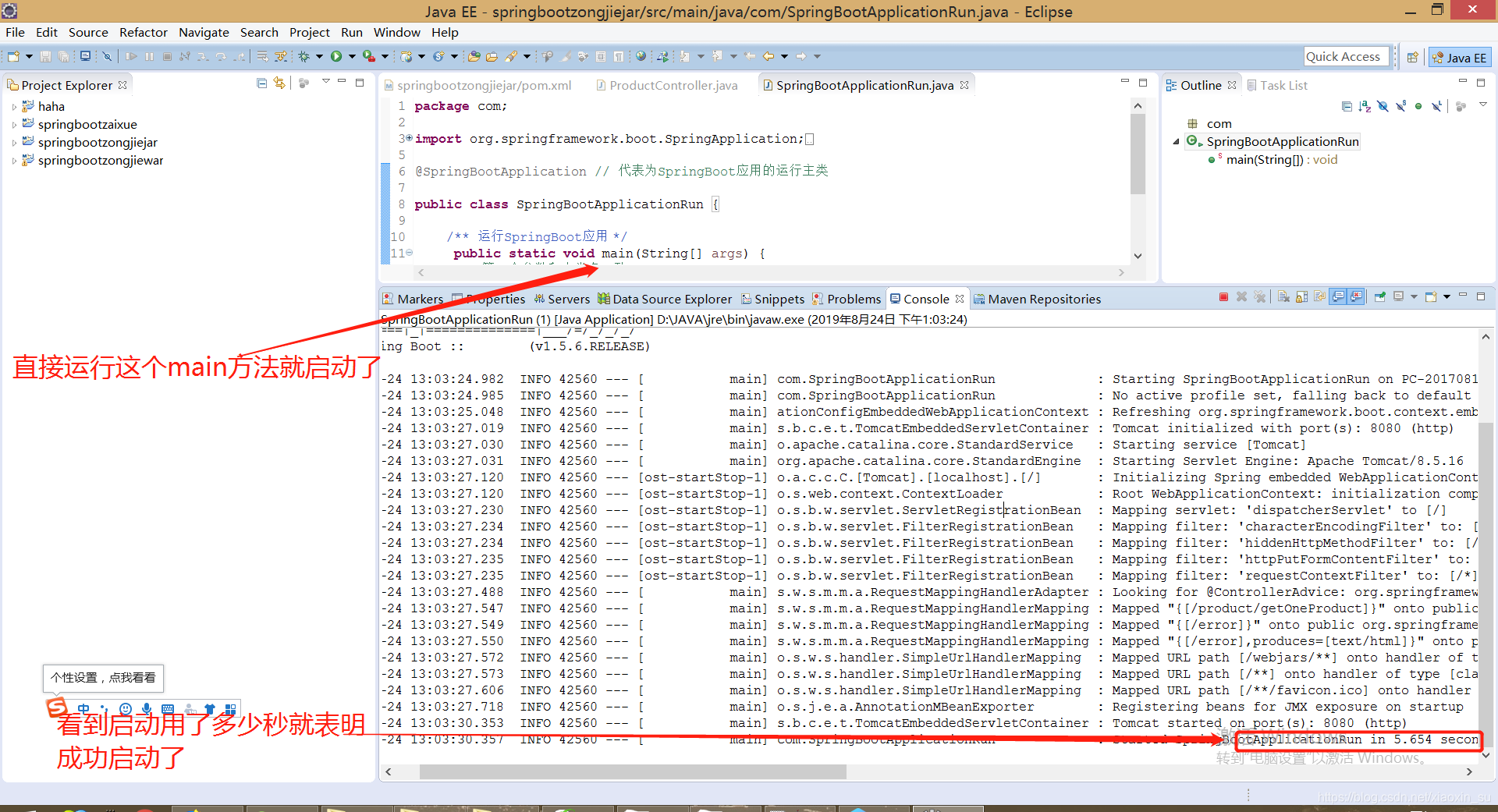
Task: Toggle Hide Local Types in the Outline
Action: coord(1436,106)
